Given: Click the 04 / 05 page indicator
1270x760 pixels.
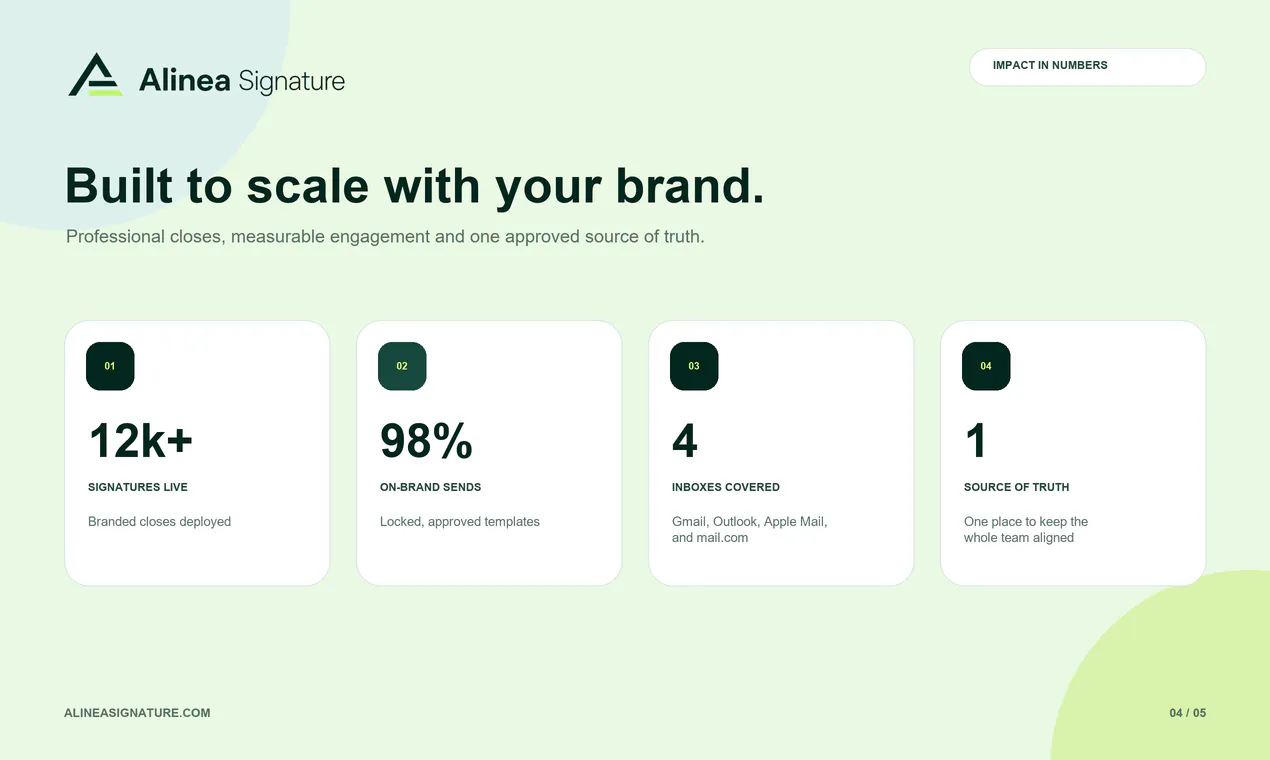Looking at the screenshot, I should click(x=1188, y=713).
